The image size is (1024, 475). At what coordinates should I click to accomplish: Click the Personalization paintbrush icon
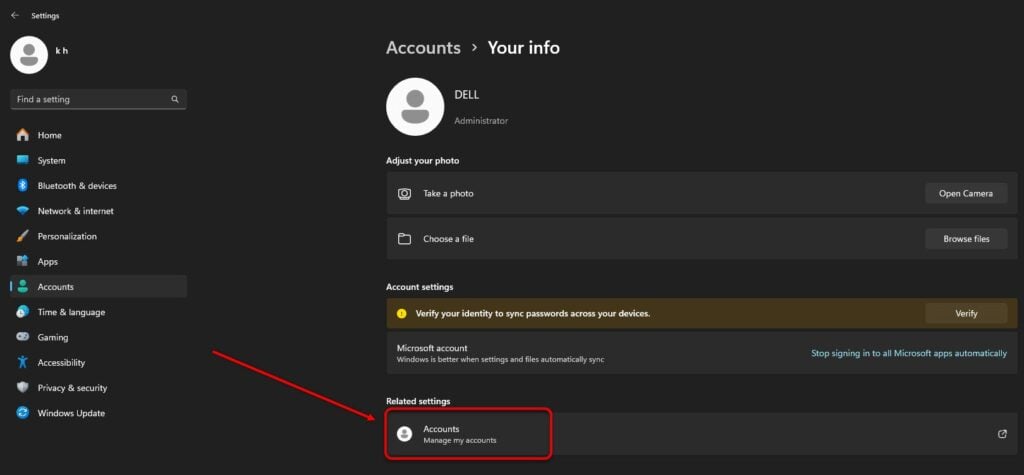coord(23,236)
